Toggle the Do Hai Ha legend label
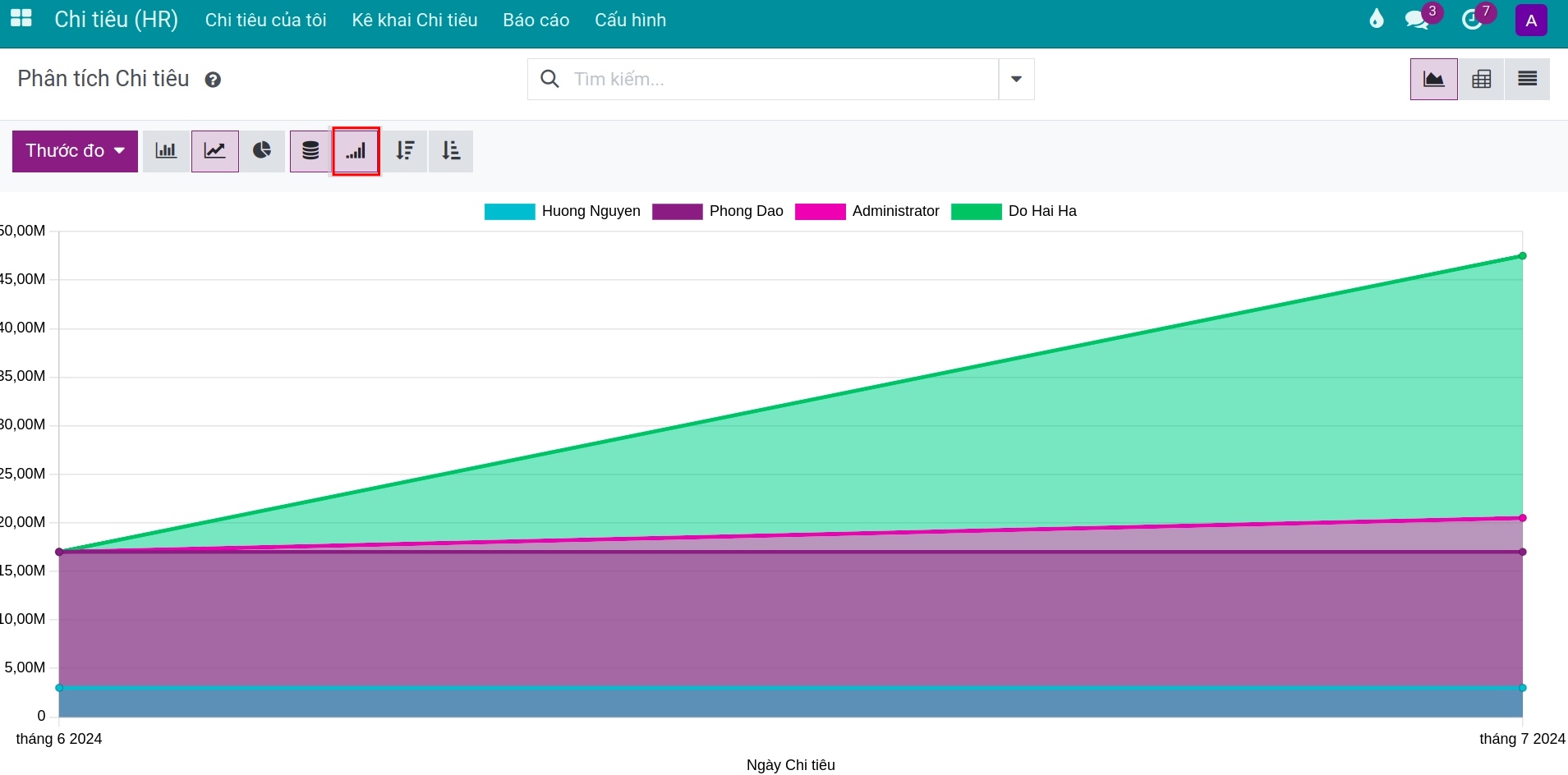 (1042, 211)
